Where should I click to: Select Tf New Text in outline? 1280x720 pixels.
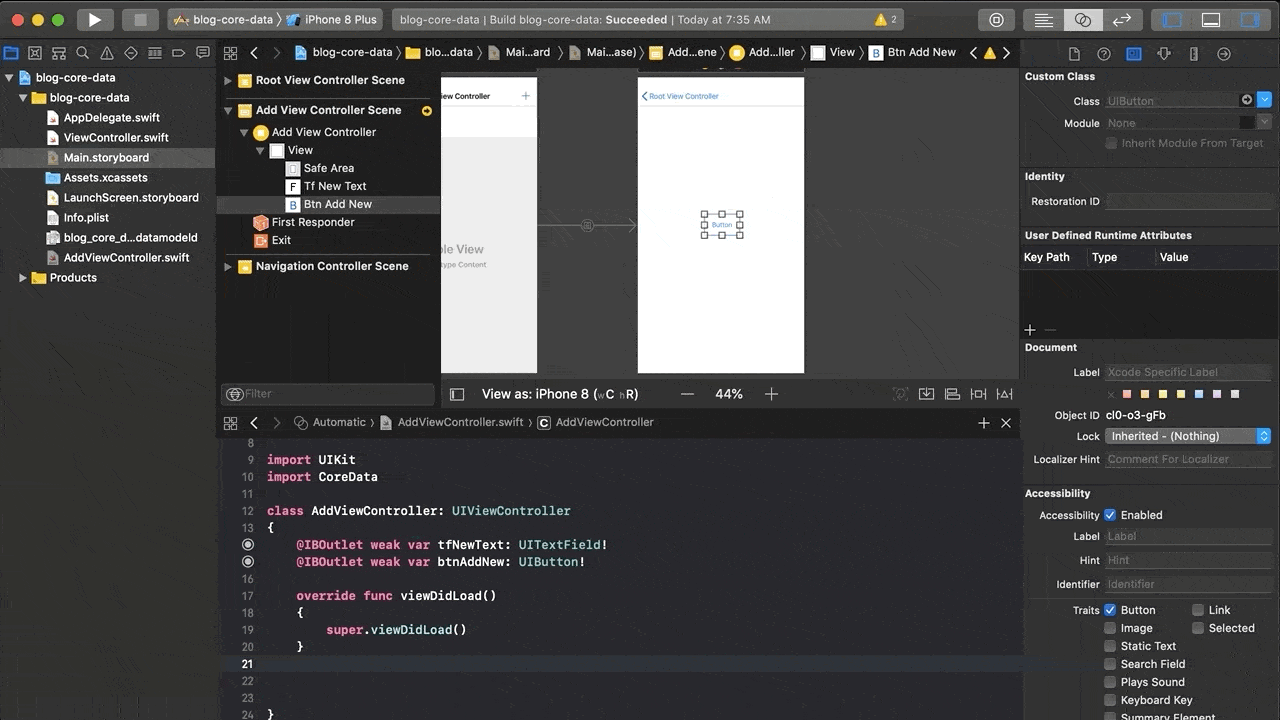click(x=335, y=186)
